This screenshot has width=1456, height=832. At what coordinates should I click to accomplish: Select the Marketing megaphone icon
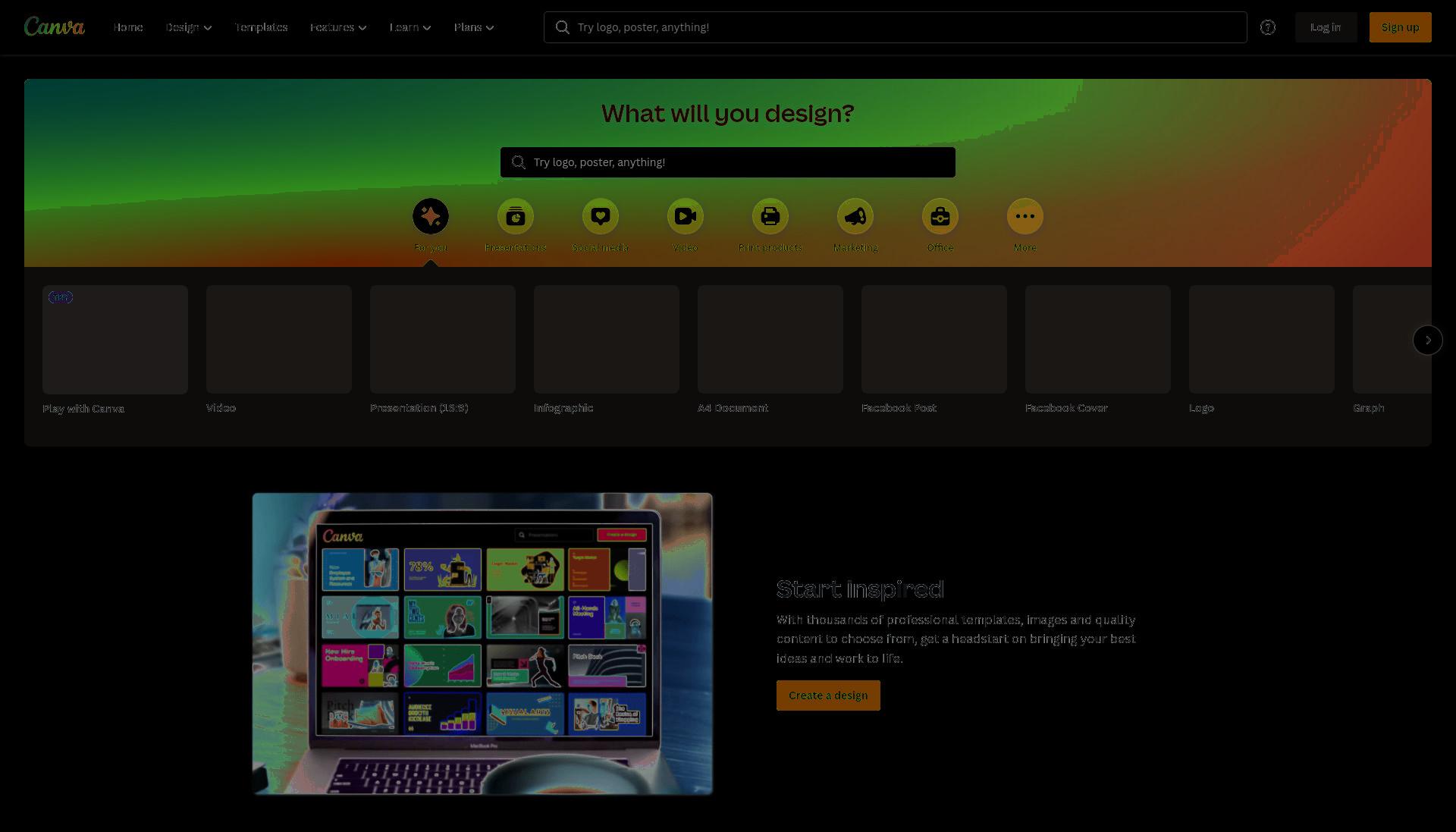tap(855, 216)
